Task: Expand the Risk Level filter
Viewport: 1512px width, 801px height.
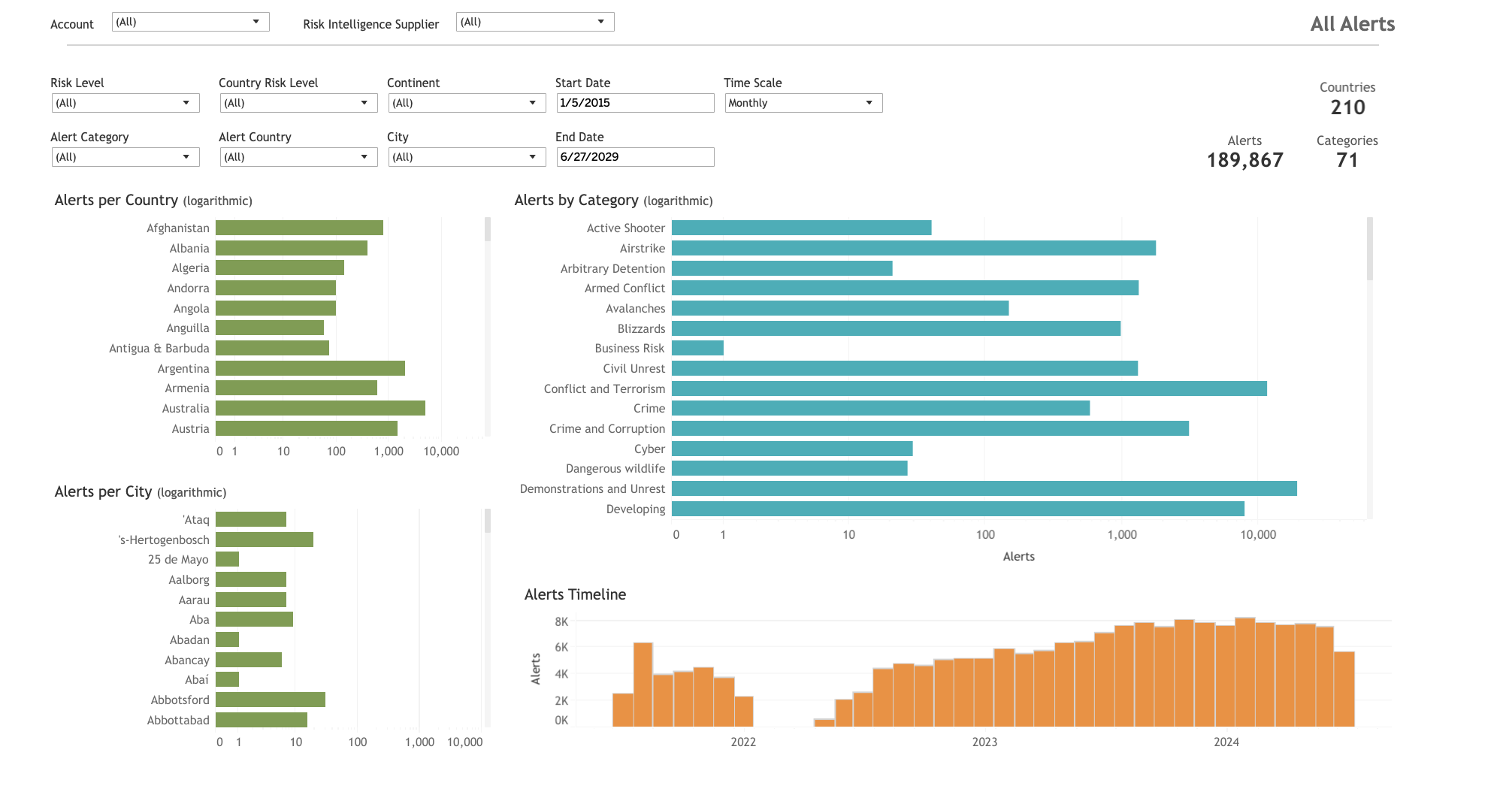Action: [125, 103]
